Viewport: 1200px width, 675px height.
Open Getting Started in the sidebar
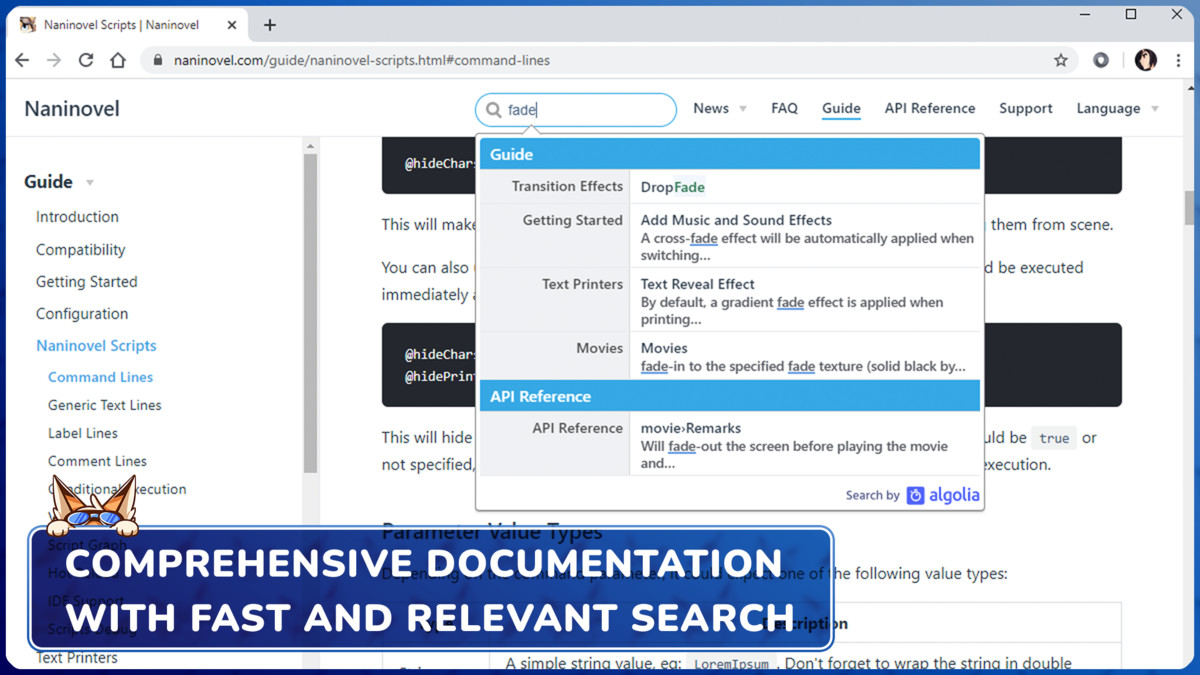coord(87,282)
